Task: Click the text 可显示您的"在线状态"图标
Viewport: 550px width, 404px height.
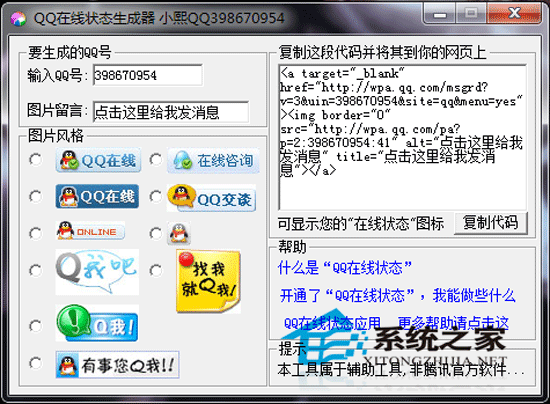Action: pos(361,223)
